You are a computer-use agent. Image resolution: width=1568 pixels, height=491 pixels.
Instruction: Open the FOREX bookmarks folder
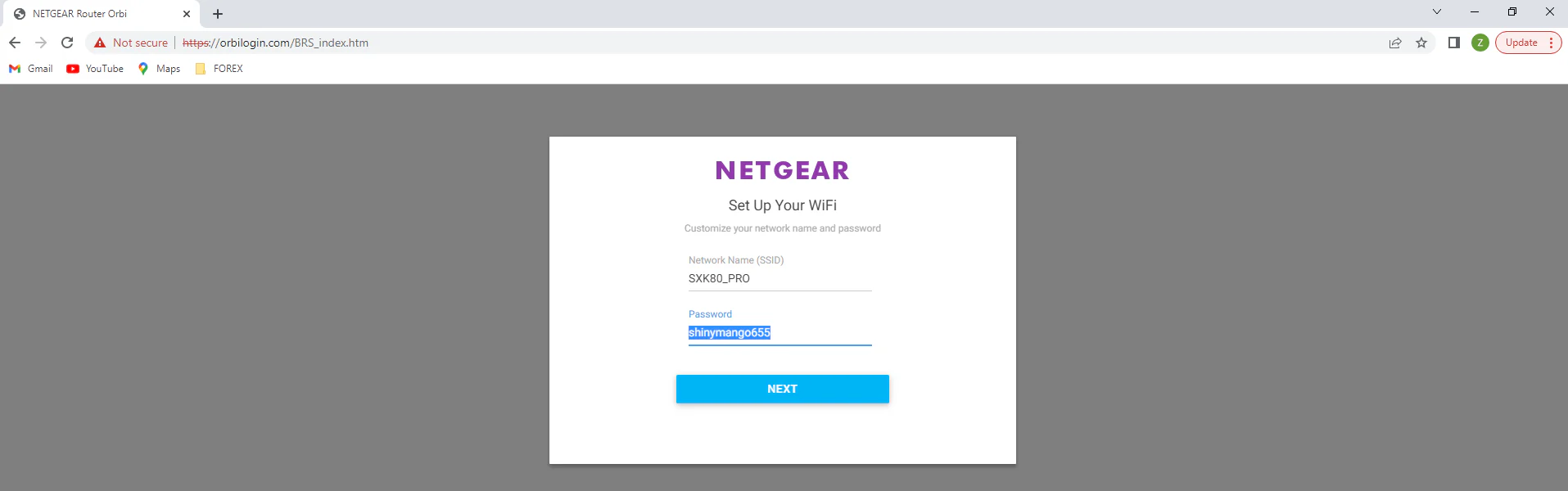point(219,69)
